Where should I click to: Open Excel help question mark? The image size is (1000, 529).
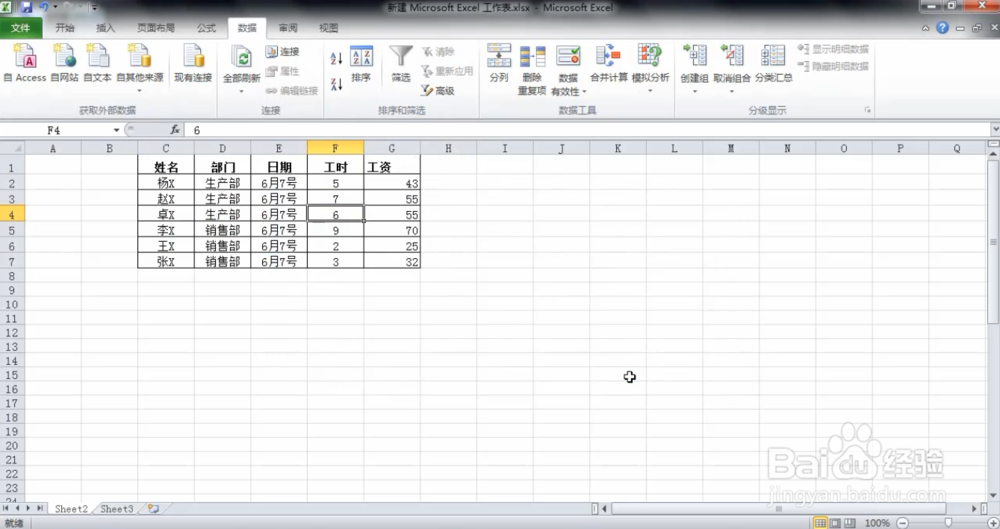tap(942, 27)
